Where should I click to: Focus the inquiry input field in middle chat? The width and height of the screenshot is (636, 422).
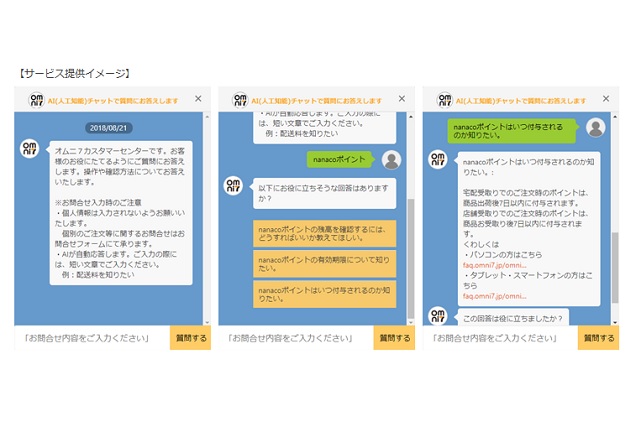(x=296, y=338)
